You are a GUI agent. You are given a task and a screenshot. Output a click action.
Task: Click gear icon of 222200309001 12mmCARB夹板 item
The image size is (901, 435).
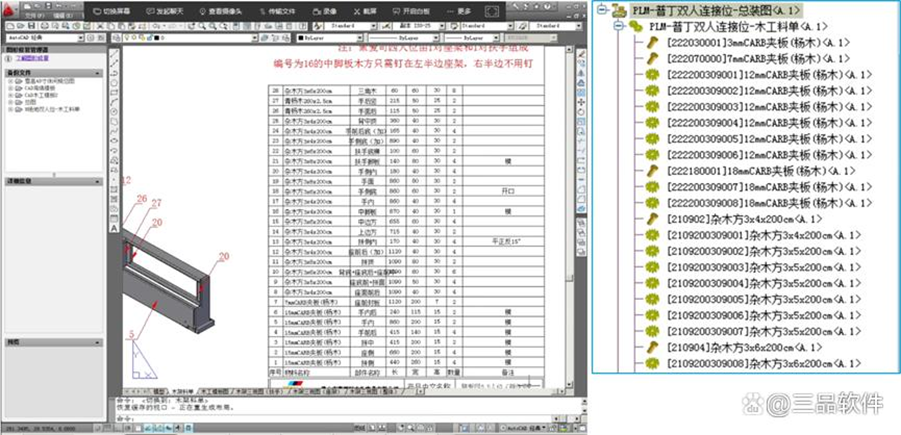650,75
